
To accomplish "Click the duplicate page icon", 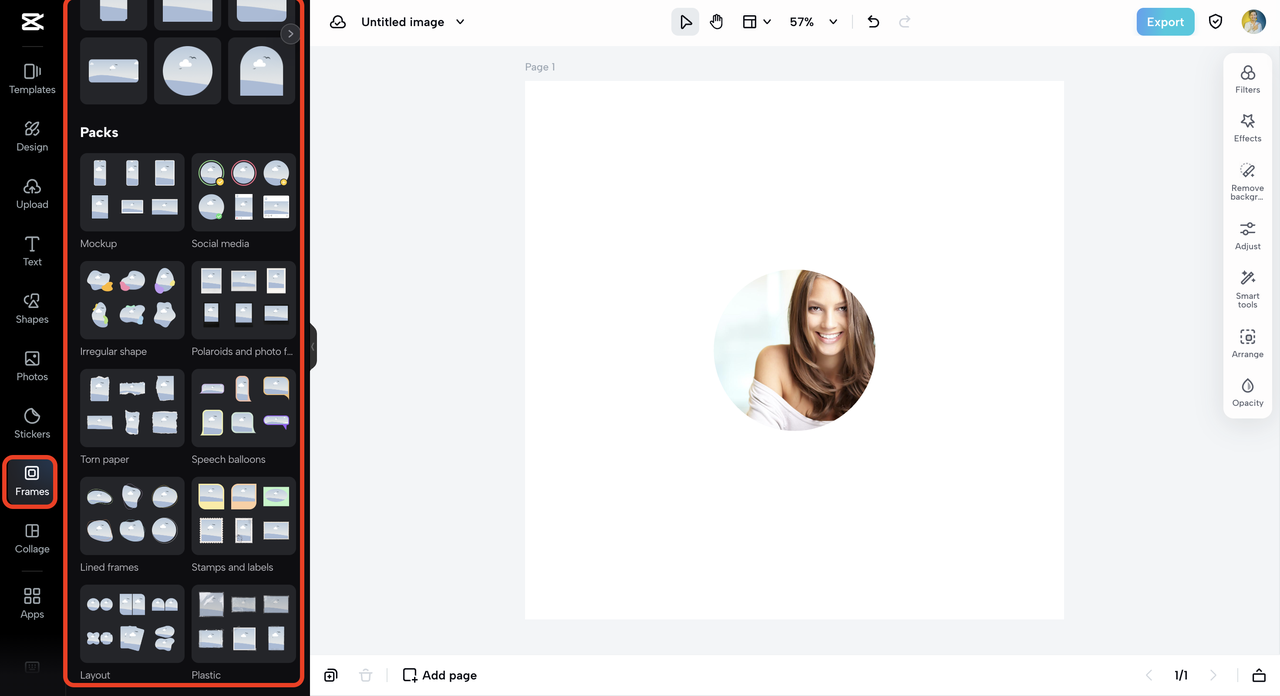I will click(331, 675).
